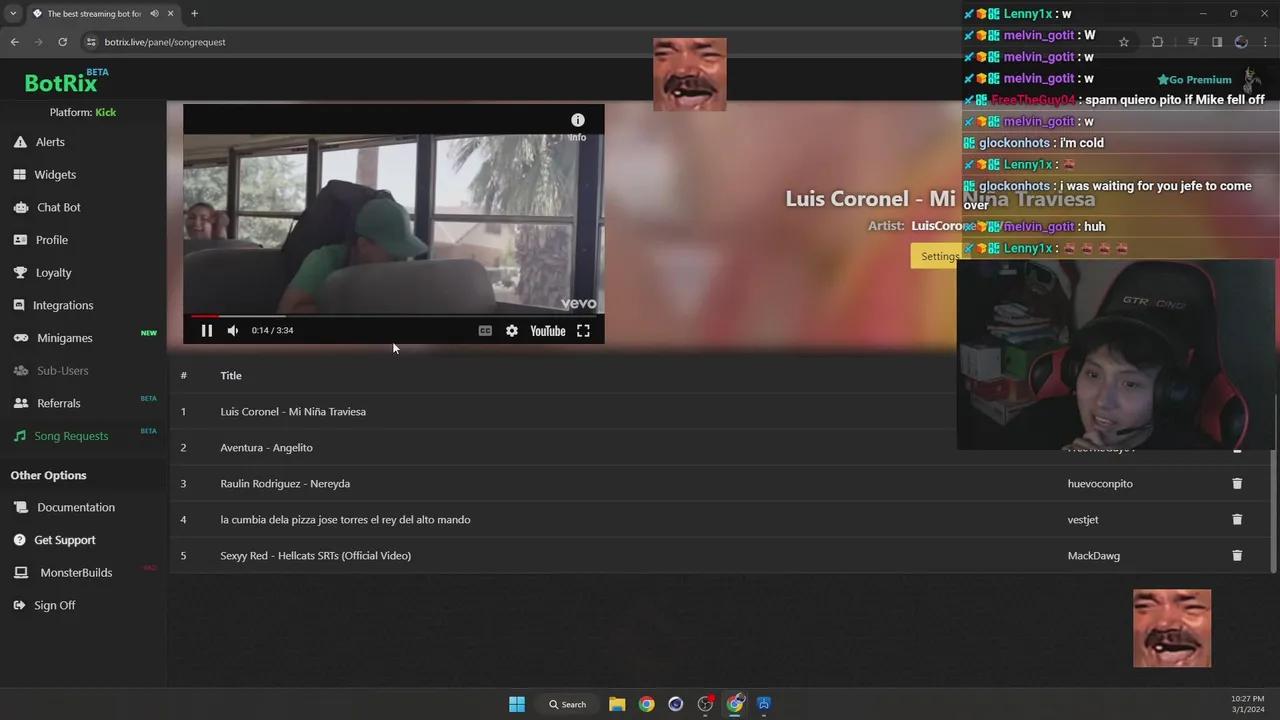The height and width of the screenshot is (720, 1280).
Task: Click the video info icon
Action: coord(577,120)
